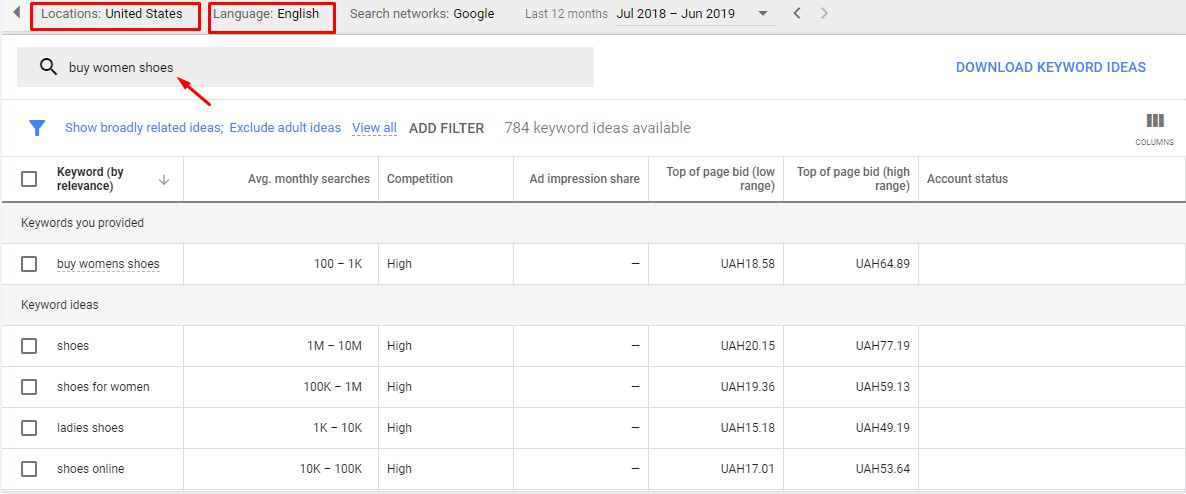Click the UAH77.19 high bid value
Image resolution: width=1186 pixels, height=494 pixels.
[883, 346]
